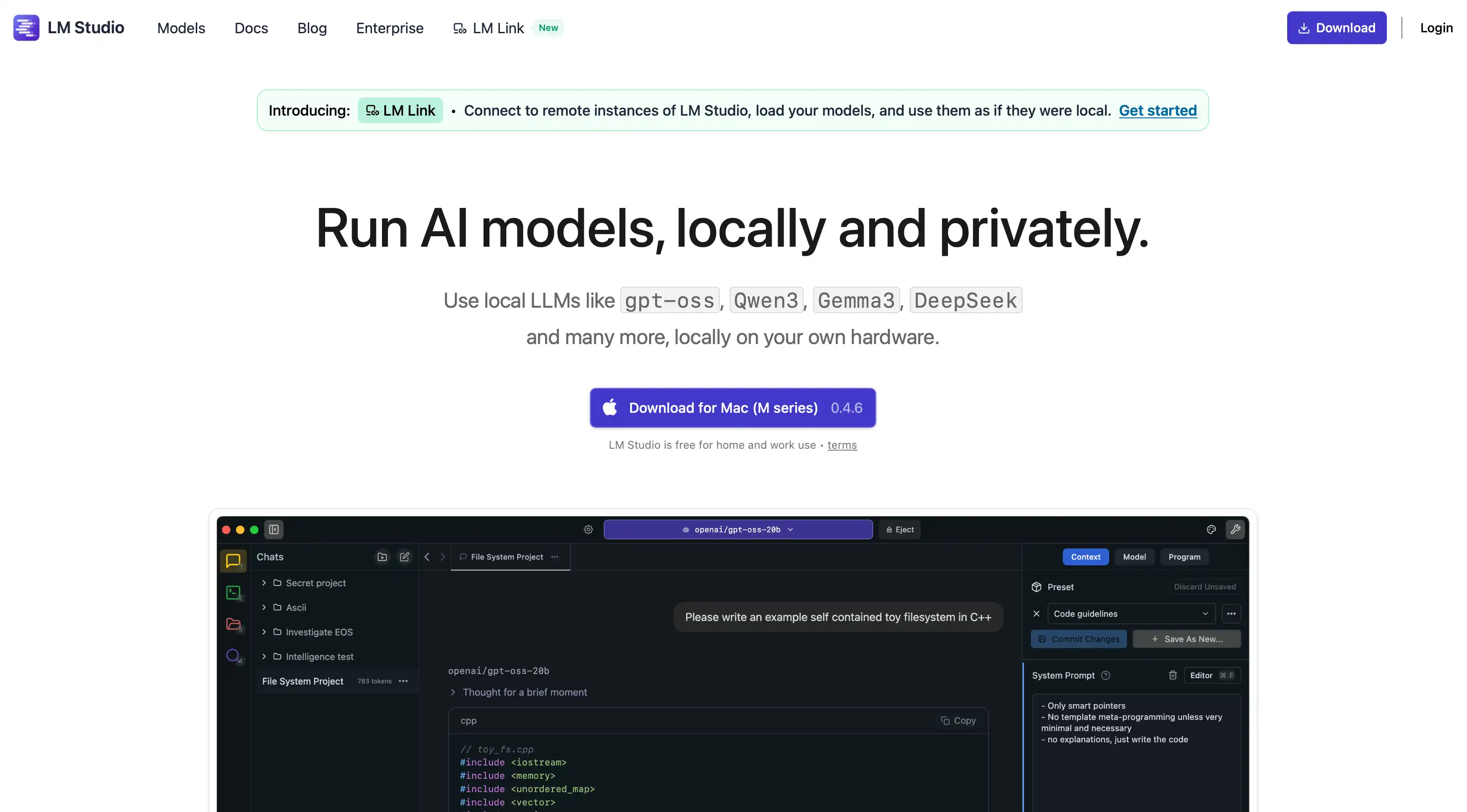Switch to the Model tab
Image resolution: width=1467 pixels, height=812 pixels.
1134,557
